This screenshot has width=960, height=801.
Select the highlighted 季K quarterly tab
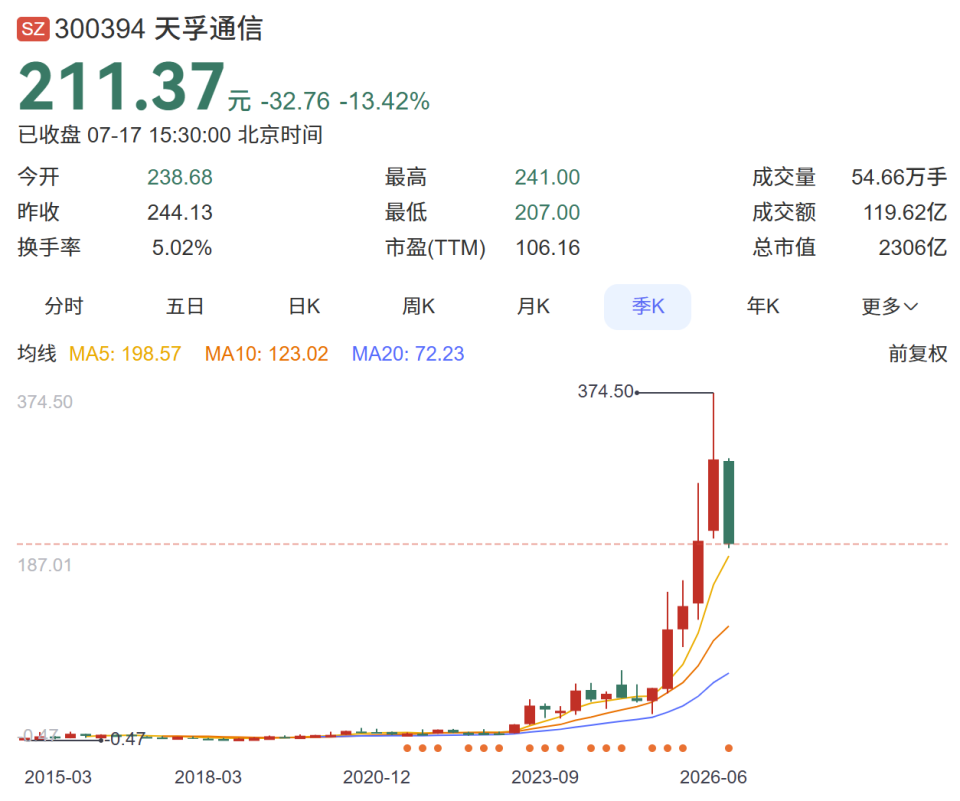pyautogui.click(x=648, y=306)
